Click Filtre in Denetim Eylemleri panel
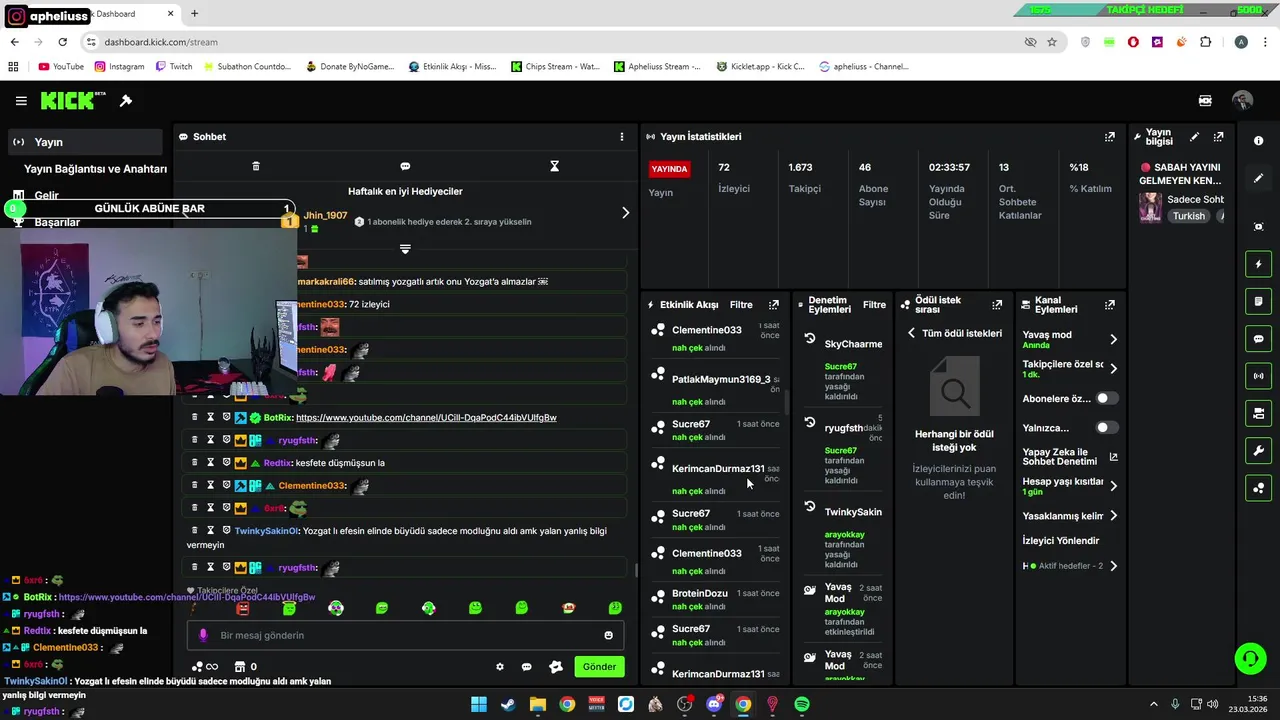1280x720 pixels. [874, 305]
